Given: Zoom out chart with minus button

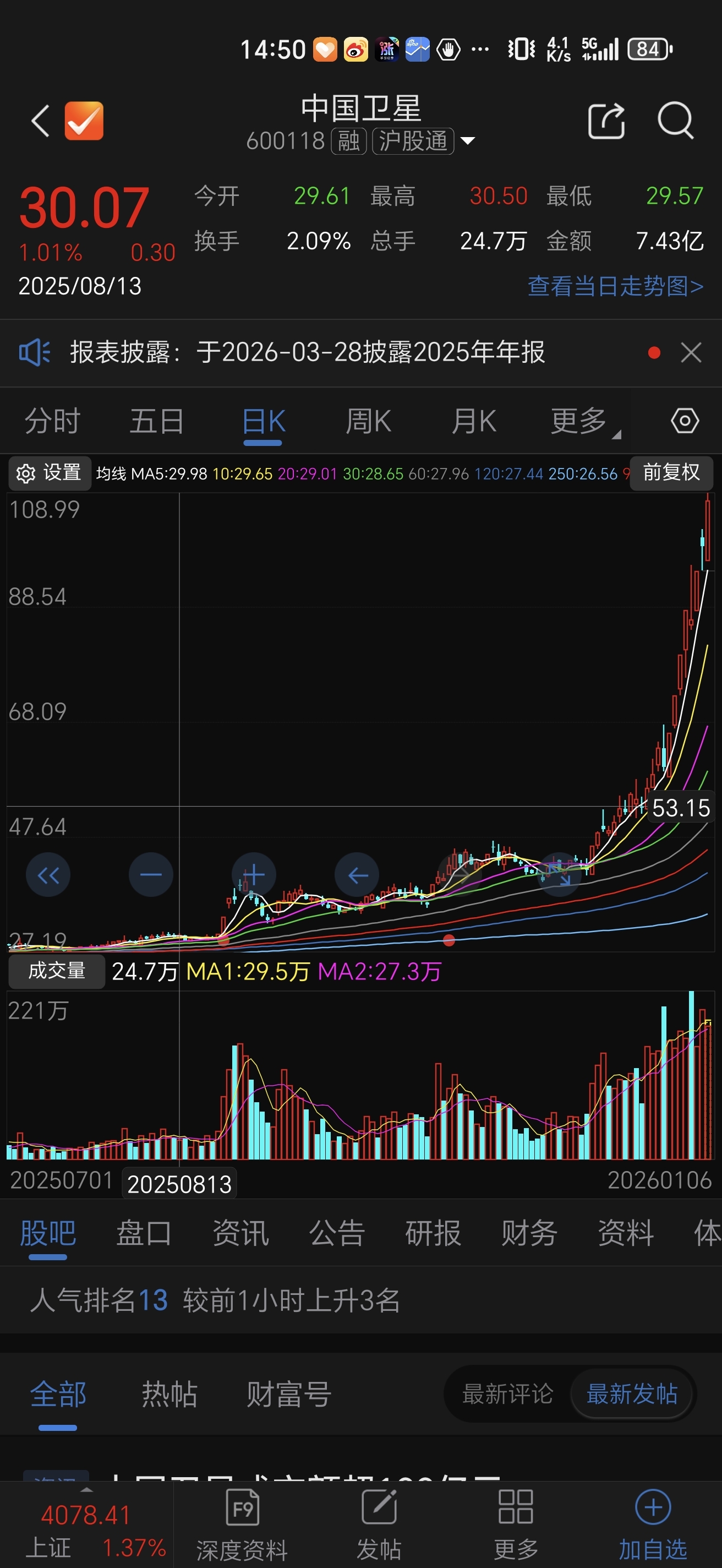Looking at the screenshot, I should coord(151,875).
